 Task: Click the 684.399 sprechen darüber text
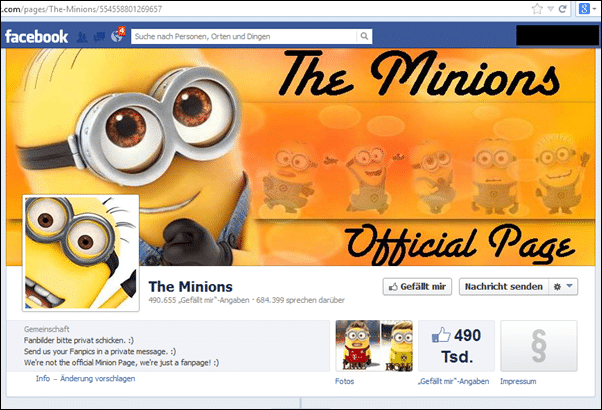[x=300, y=300]
